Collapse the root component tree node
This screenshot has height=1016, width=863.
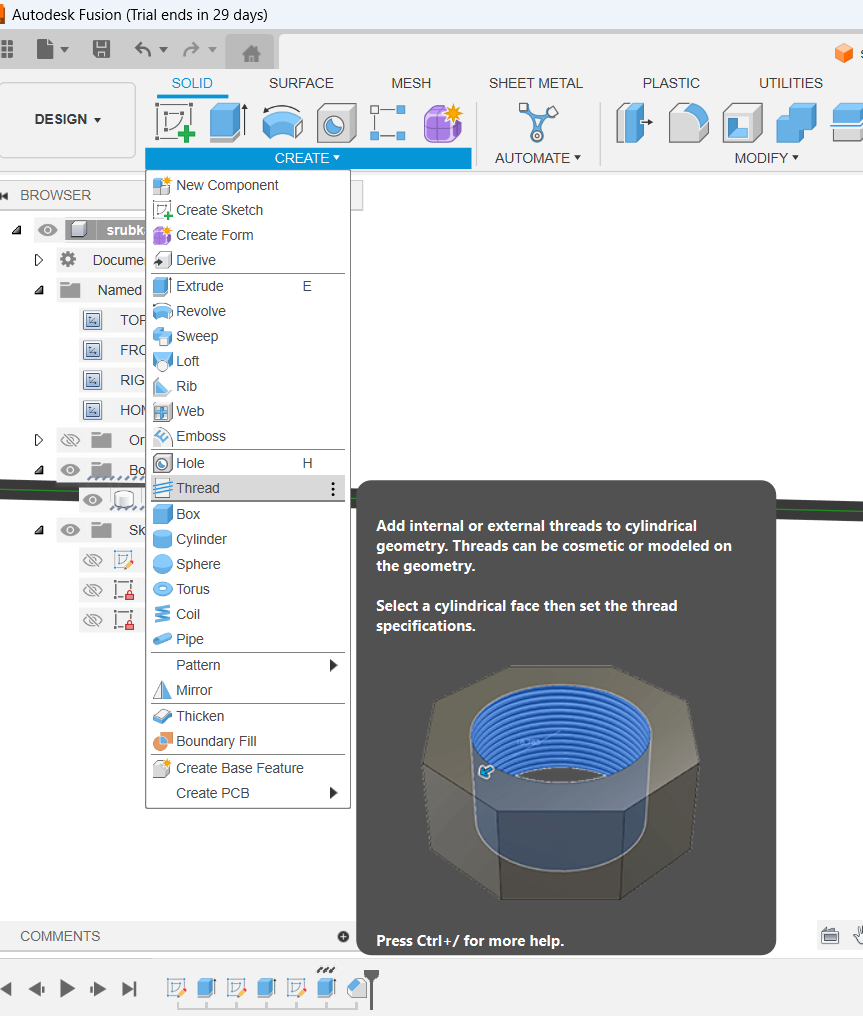click(x=17, y=230)
